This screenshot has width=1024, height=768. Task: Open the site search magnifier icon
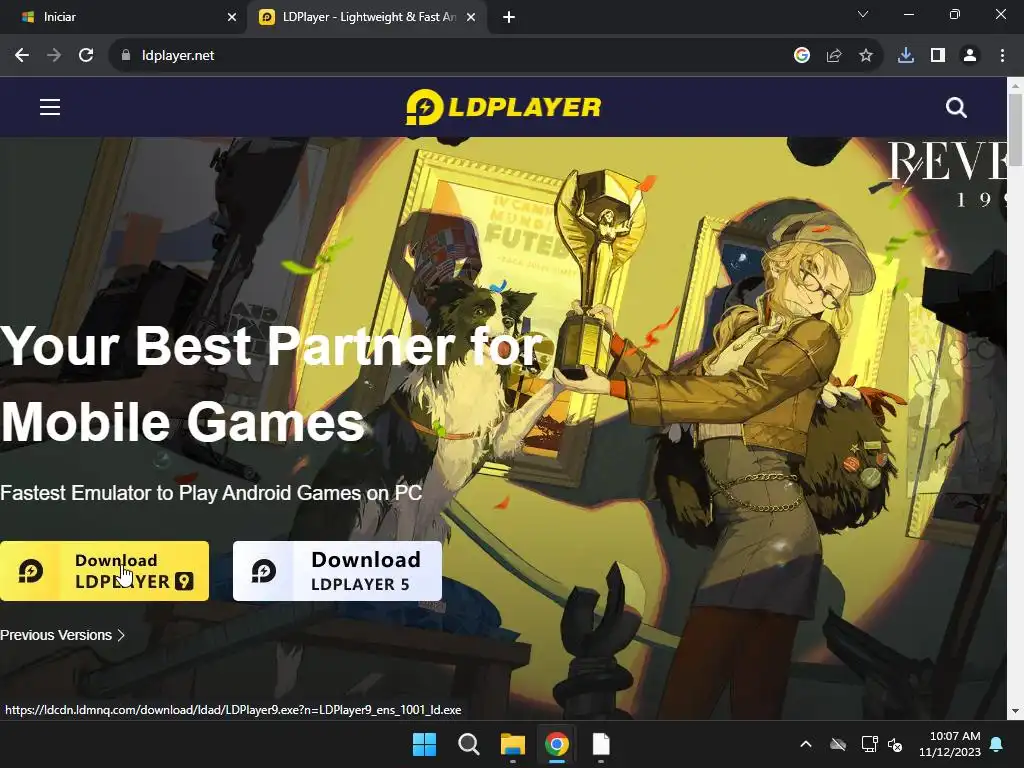956,107
